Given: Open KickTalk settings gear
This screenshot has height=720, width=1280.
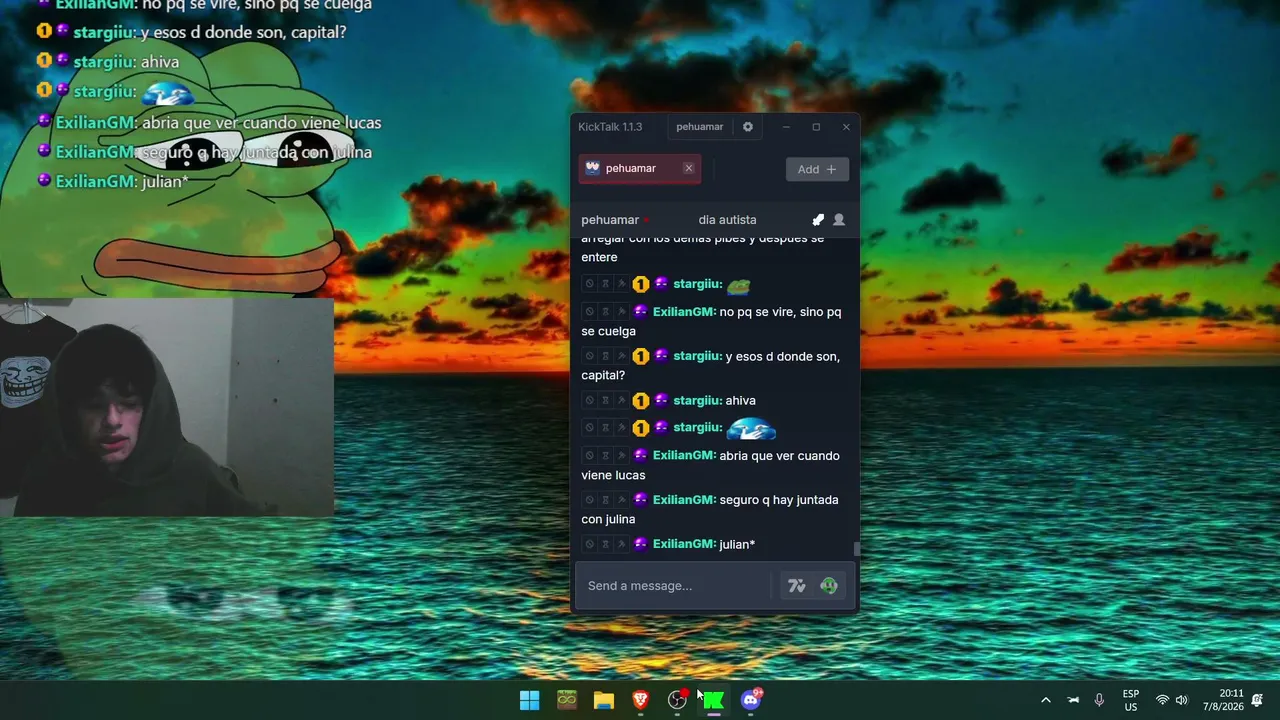Looking at the screenshot, I should point(747,127).
